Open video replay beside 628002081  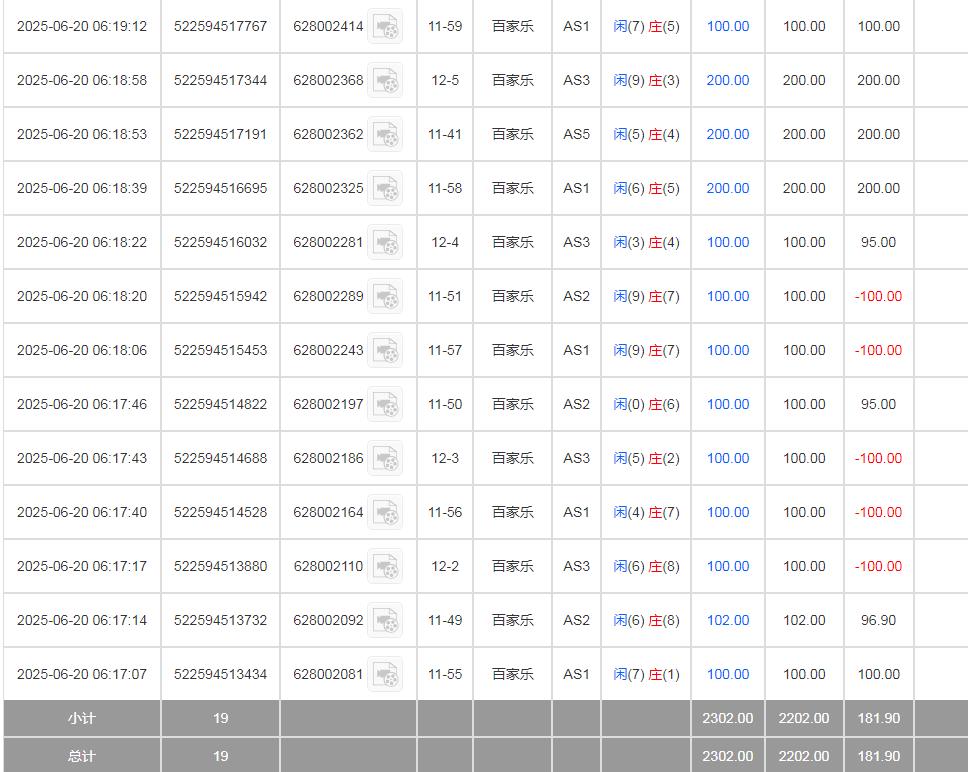[x=385, y=675]
